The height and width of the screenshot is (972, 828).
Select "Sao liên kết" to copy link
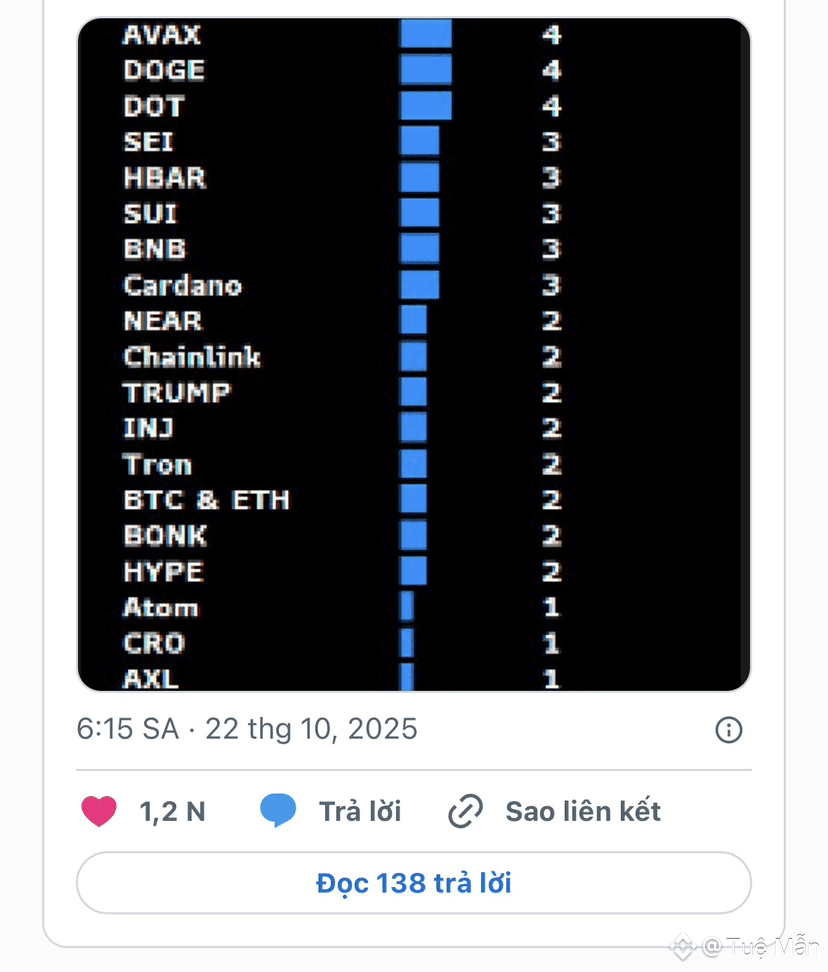583,811
